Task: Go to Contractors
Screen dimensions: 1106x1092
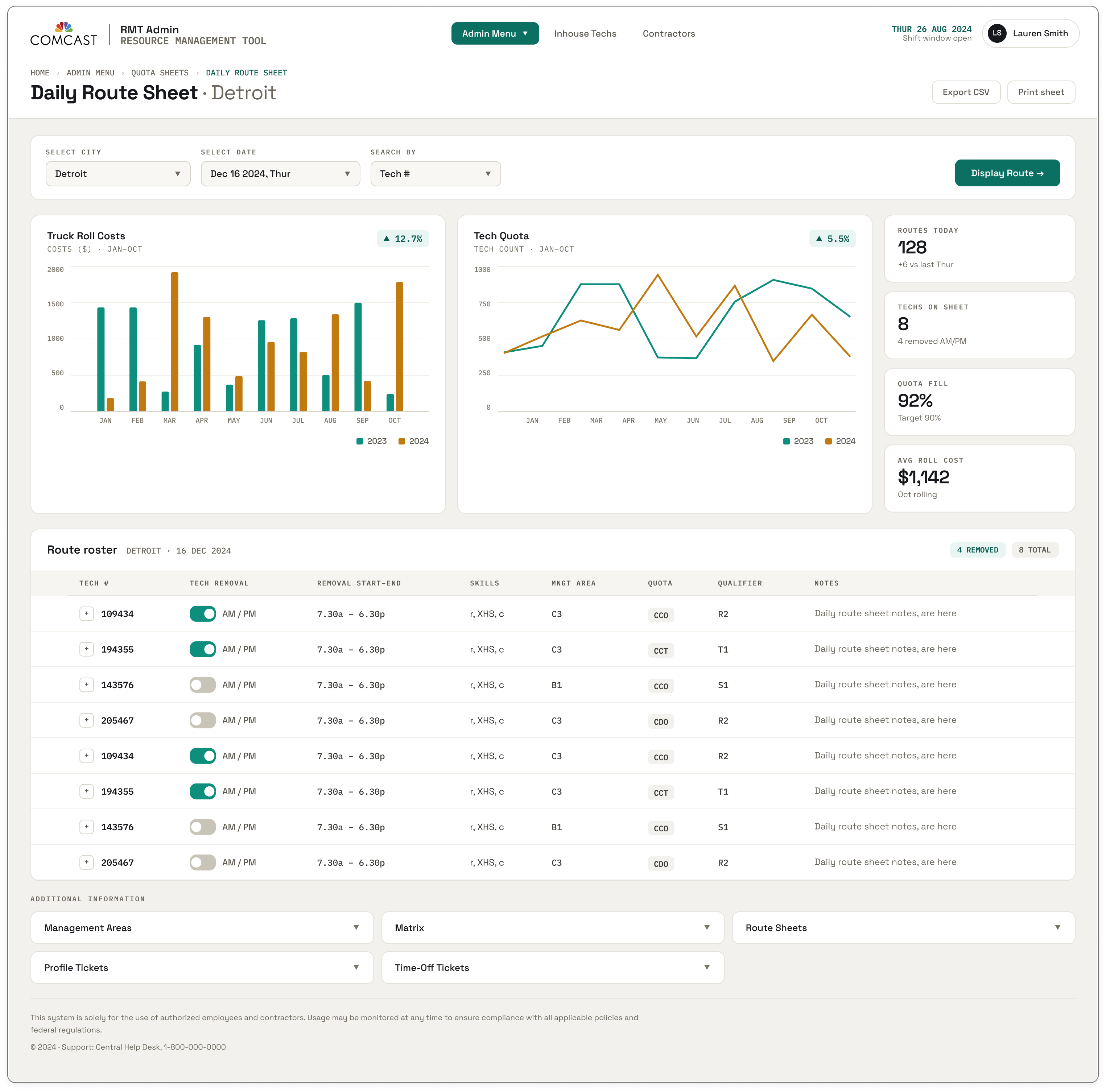Action: 669,33
